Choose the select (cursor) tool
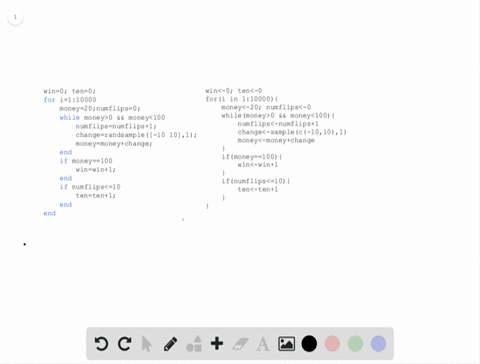The image size is (480, 364). pyautogui.click(x=146, y=344)
